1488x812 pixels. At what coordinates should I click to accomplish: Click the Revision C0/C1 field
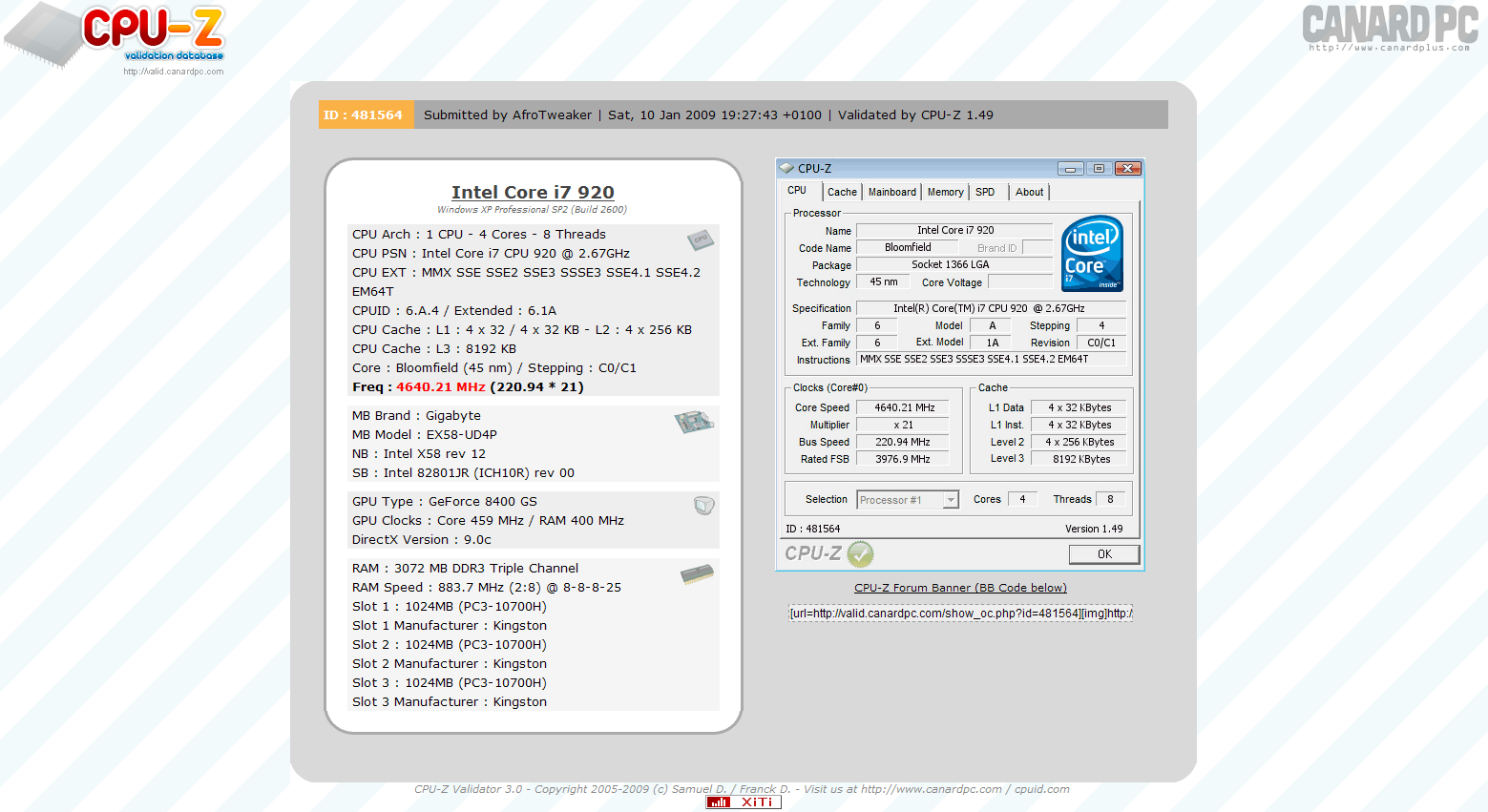click(1101, 343)
